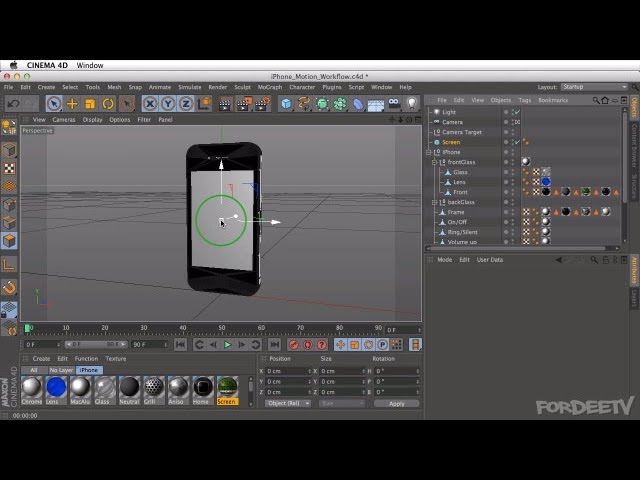Click Play forward button
This screenshot has height=480, width=640.
(227, 345)
